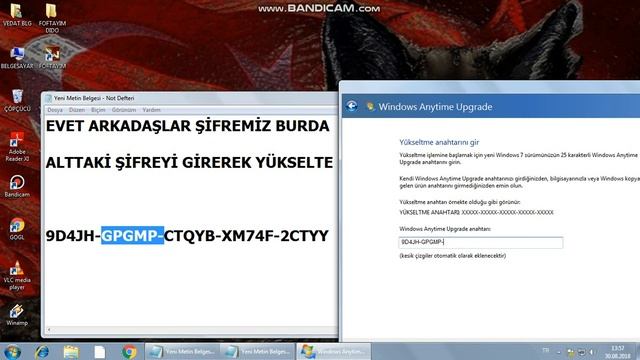The height and width of the screenshot is (360, 640).
Task: Click blank document icon in taskbar
Action: click(100, 352)
